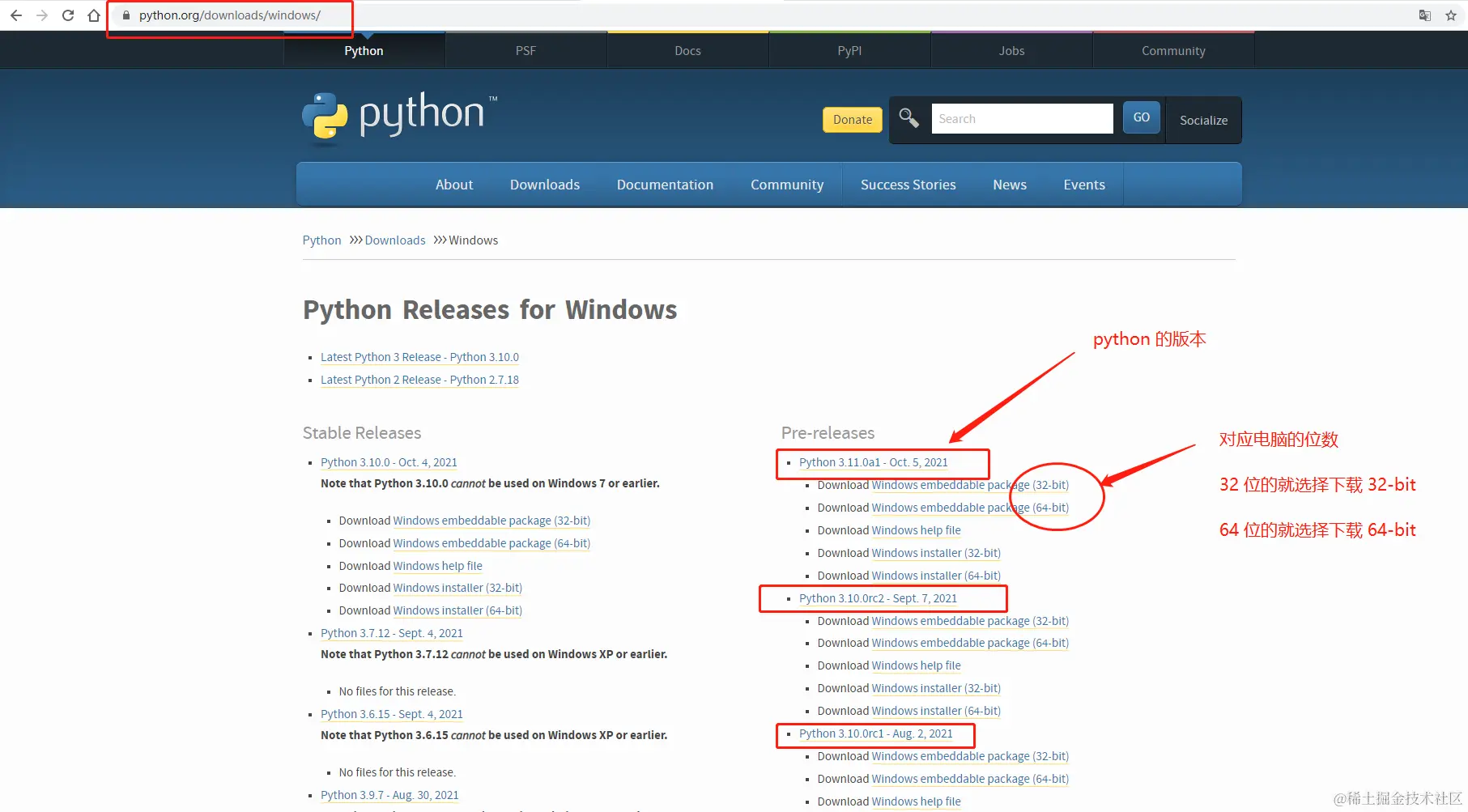Download 3.10.0rc1 Windows embeddable package (32-bit)
The height and width of the screenshot is (812, 1468).
click(970, 756)
